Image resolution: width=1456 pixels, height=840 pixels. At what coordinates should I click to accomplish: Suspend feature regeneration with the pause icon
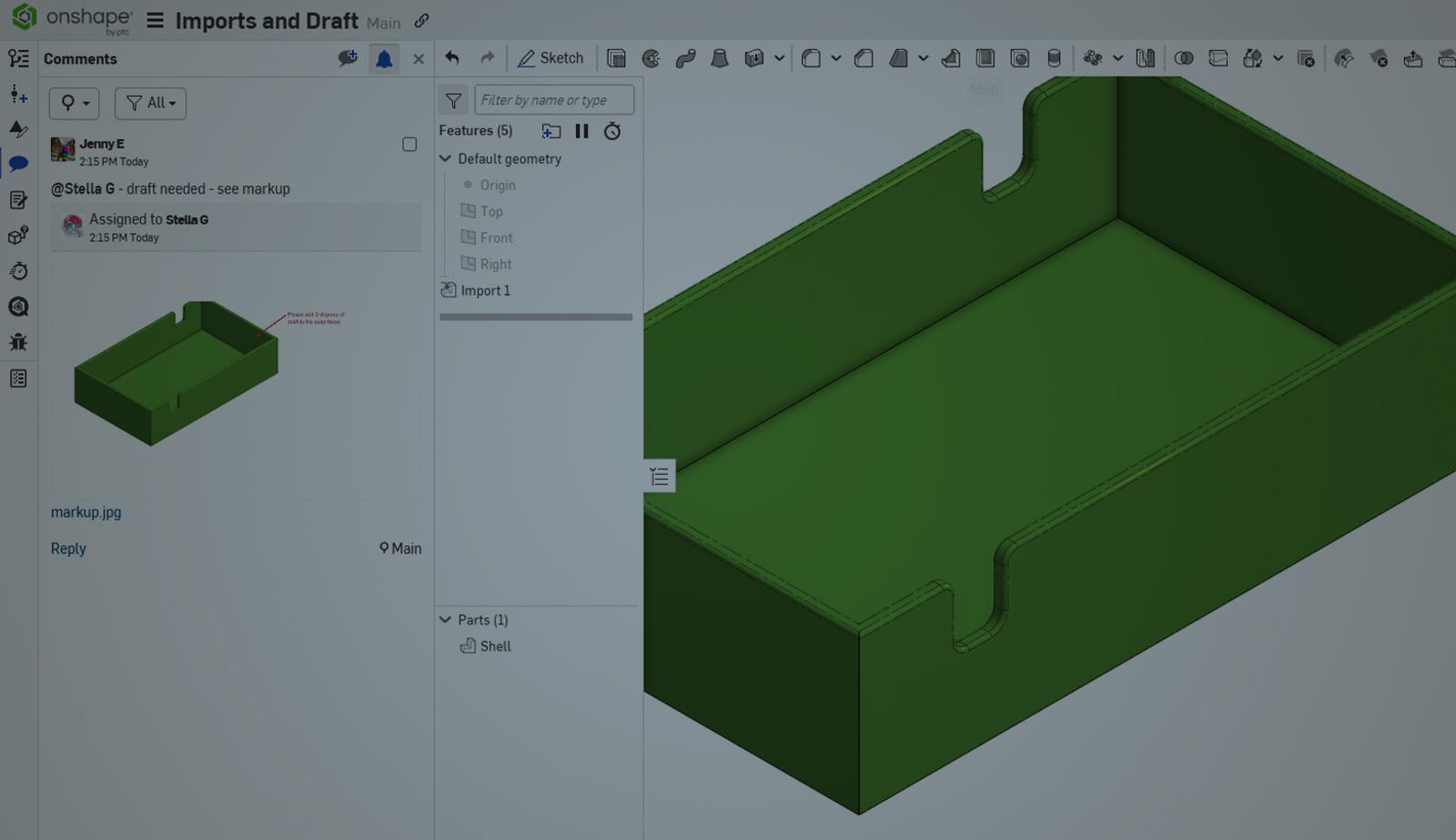pyautogui.click(x=582, y=131)
